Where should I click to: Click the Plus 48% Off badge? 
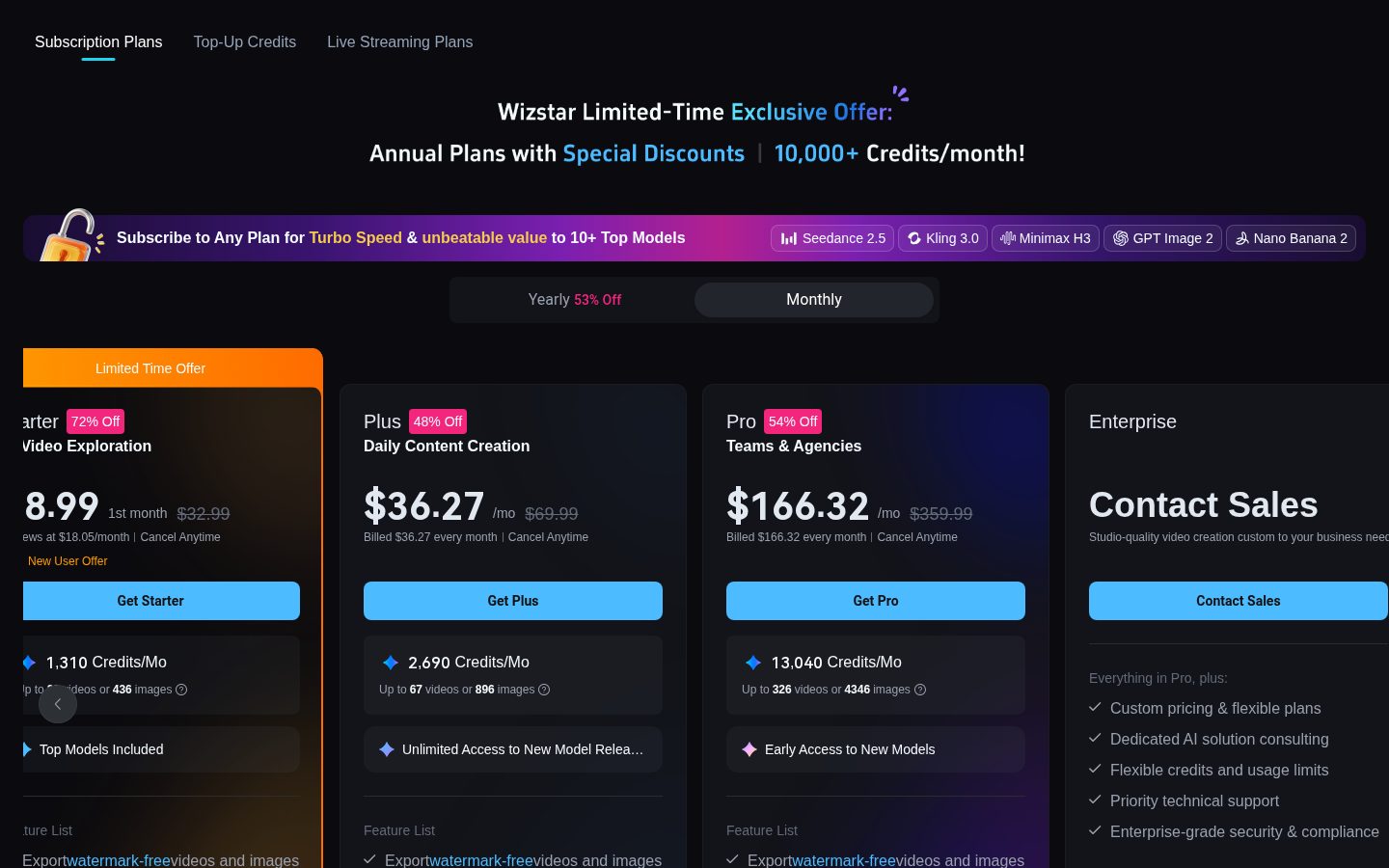[438, 421]
